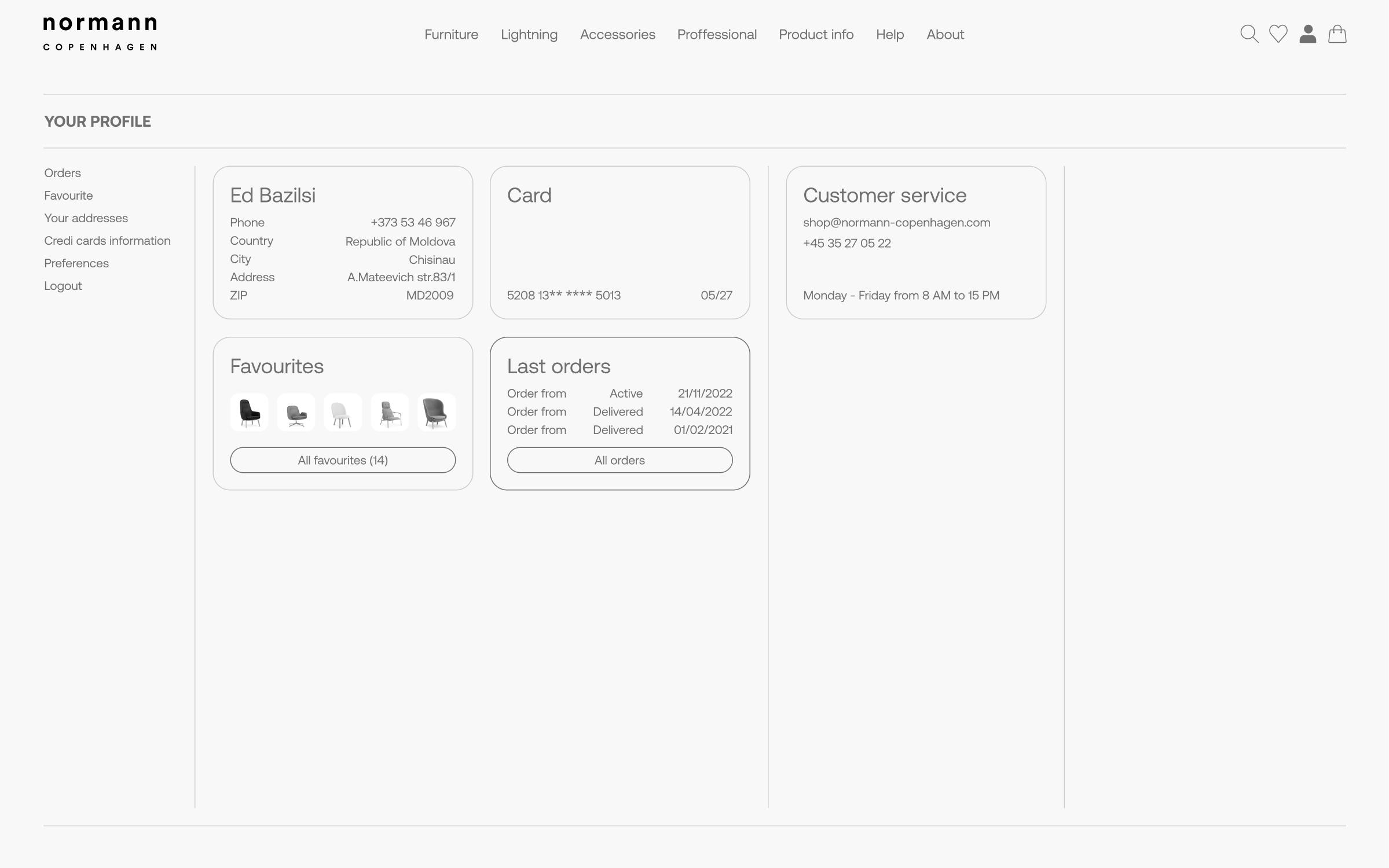Viewport: 1389px width, 868px height.
Task: Select Preferences in the sidebar
Action: (x=76, y=263)
